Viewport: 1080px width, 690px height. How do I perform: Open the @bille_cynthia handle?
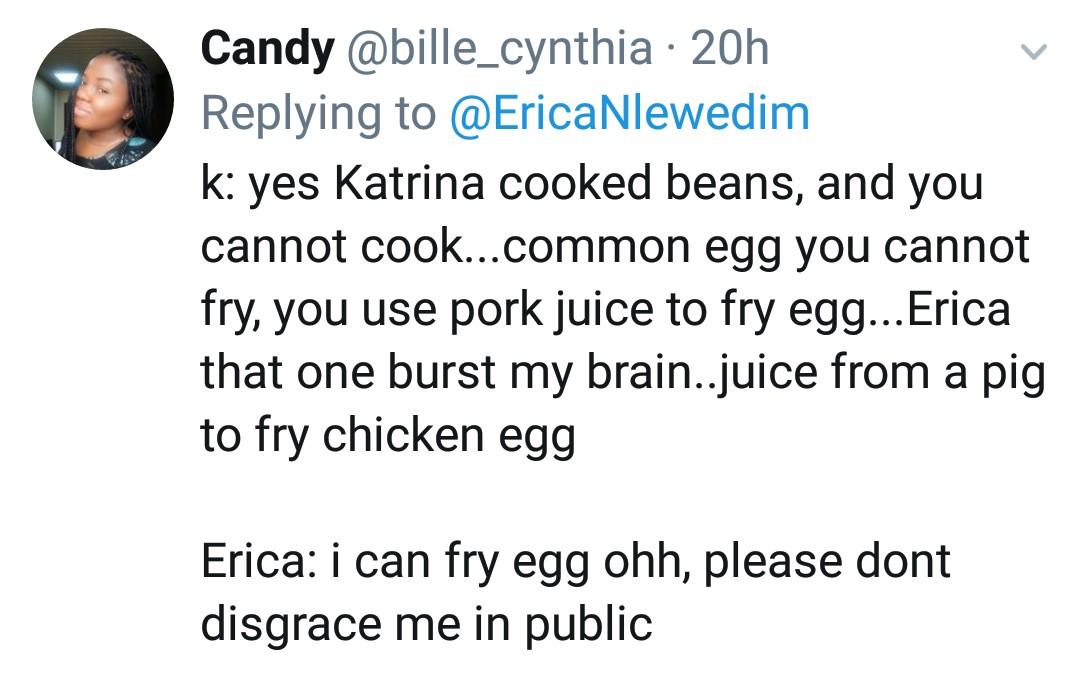point(499,49)
